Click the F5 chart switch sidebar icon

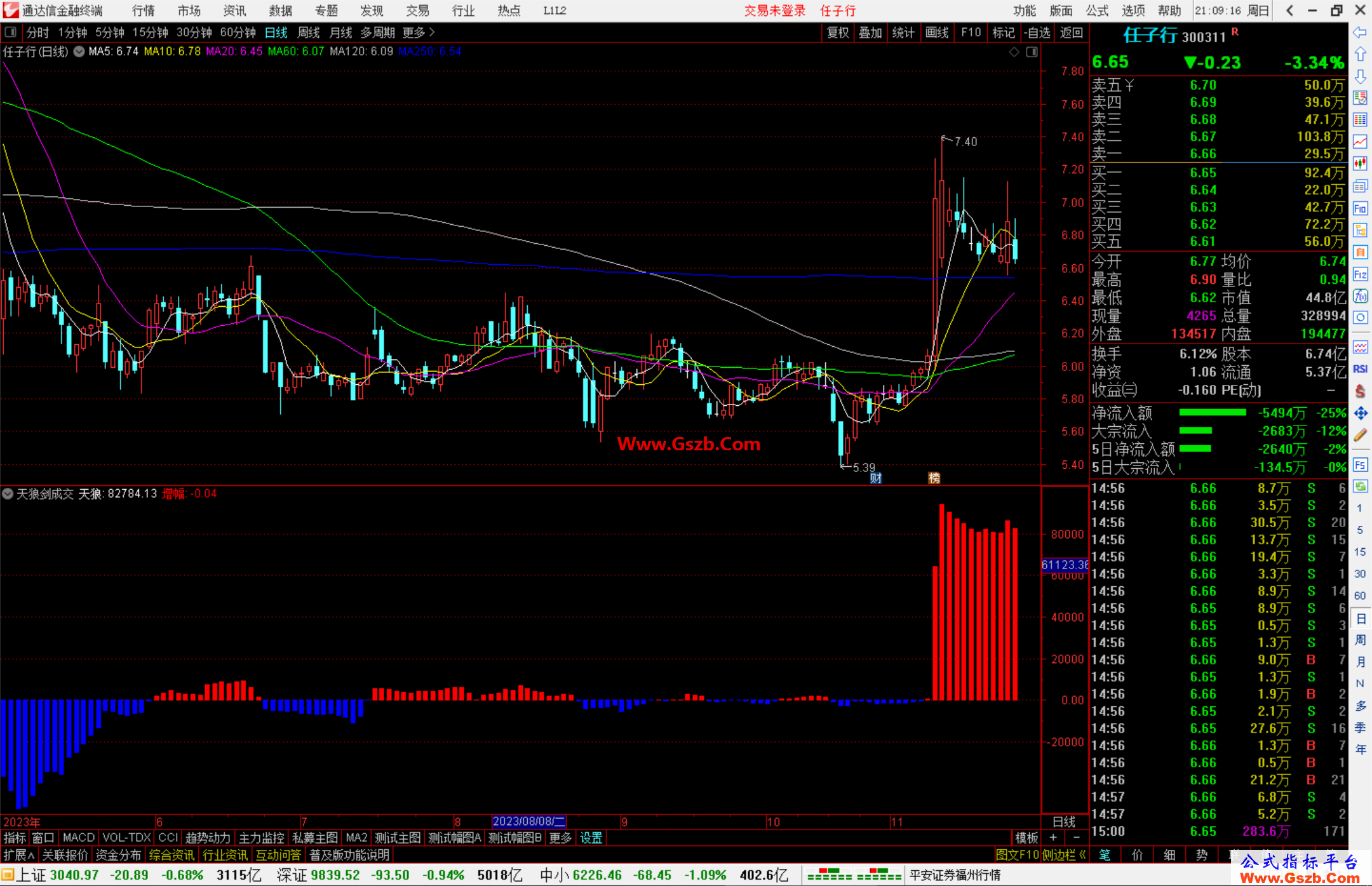pos(1360,464)
